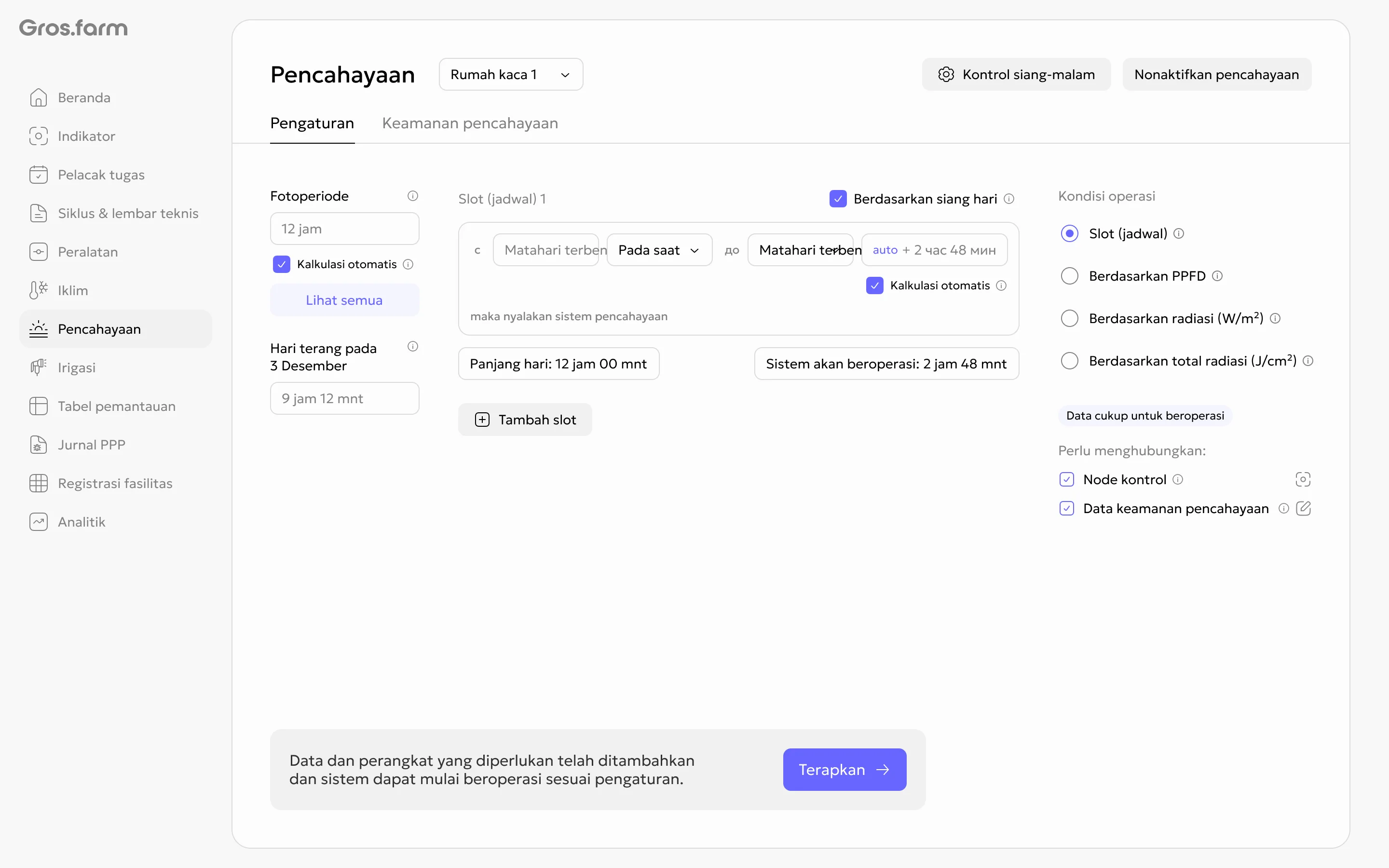The image size is (1389, 868).
Task: Select Berdasarkan radiasi (W/m²) radio
Action: coord(1069,318)
